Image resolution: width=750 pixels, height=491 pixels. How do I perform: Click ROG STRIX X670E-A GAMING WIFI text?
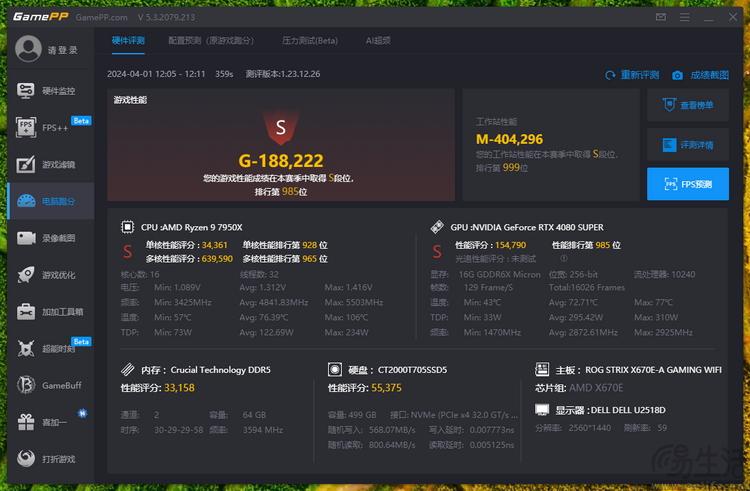(653, 370)
